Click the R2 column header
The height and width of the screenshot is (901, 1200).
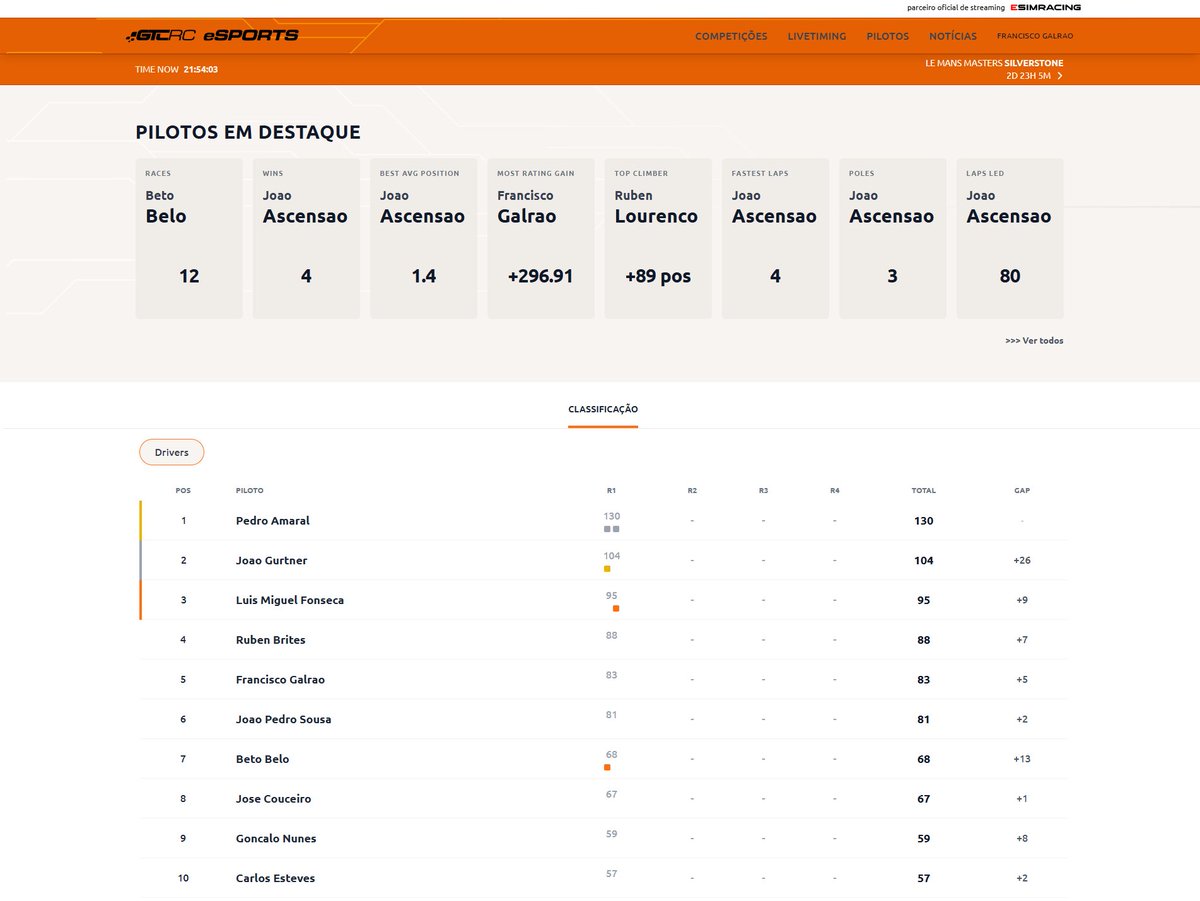(692, 491)
